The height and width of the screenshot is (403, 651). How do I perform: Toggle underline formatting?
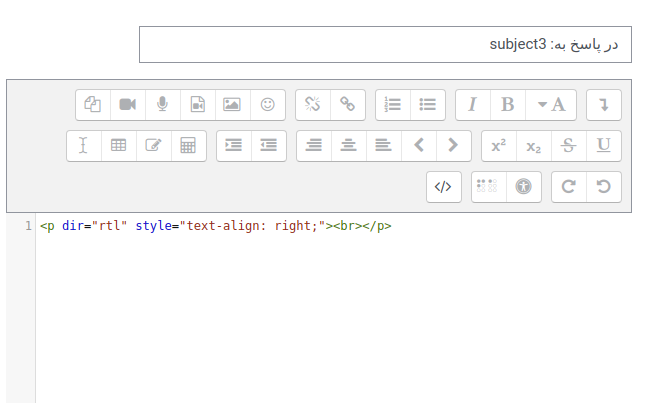(604, 146)
